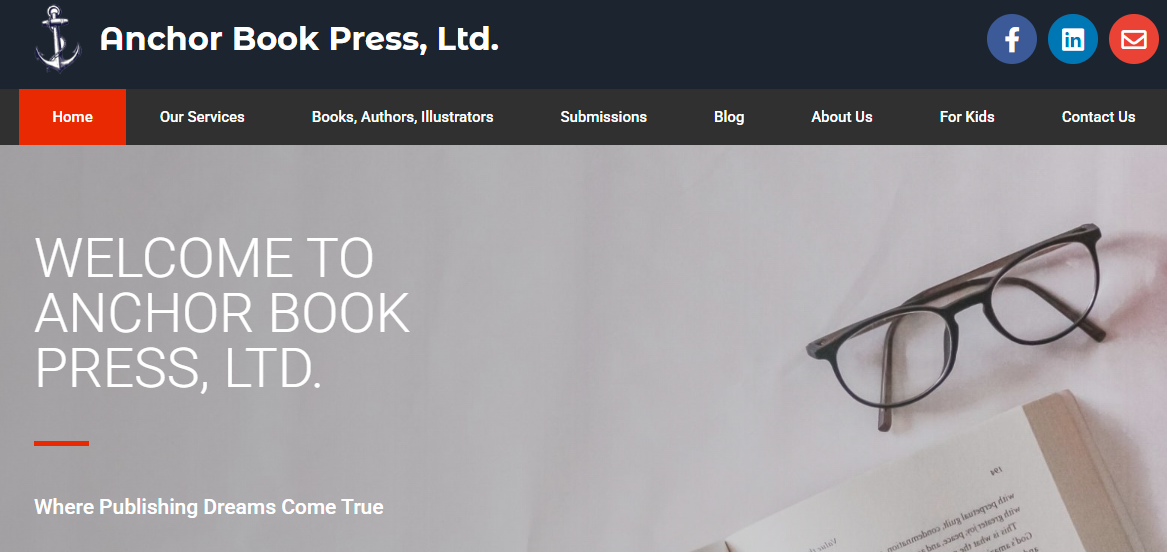Open the Blog page
The width and height of the screenshot is (1167, 552).
(x=729, y=117)
